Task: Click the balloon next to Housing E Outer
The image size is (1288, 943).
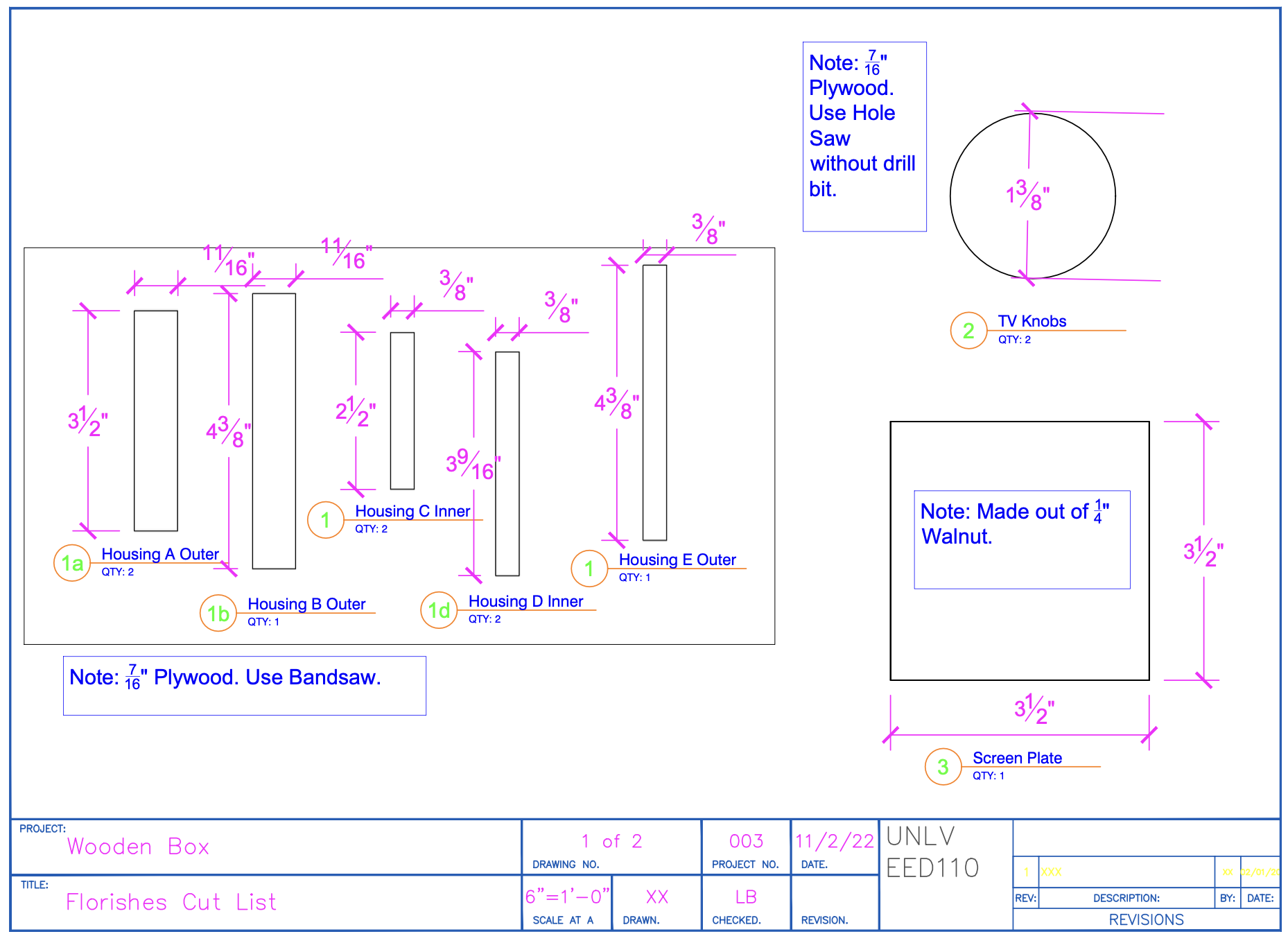Action: [x=589, y=569]
